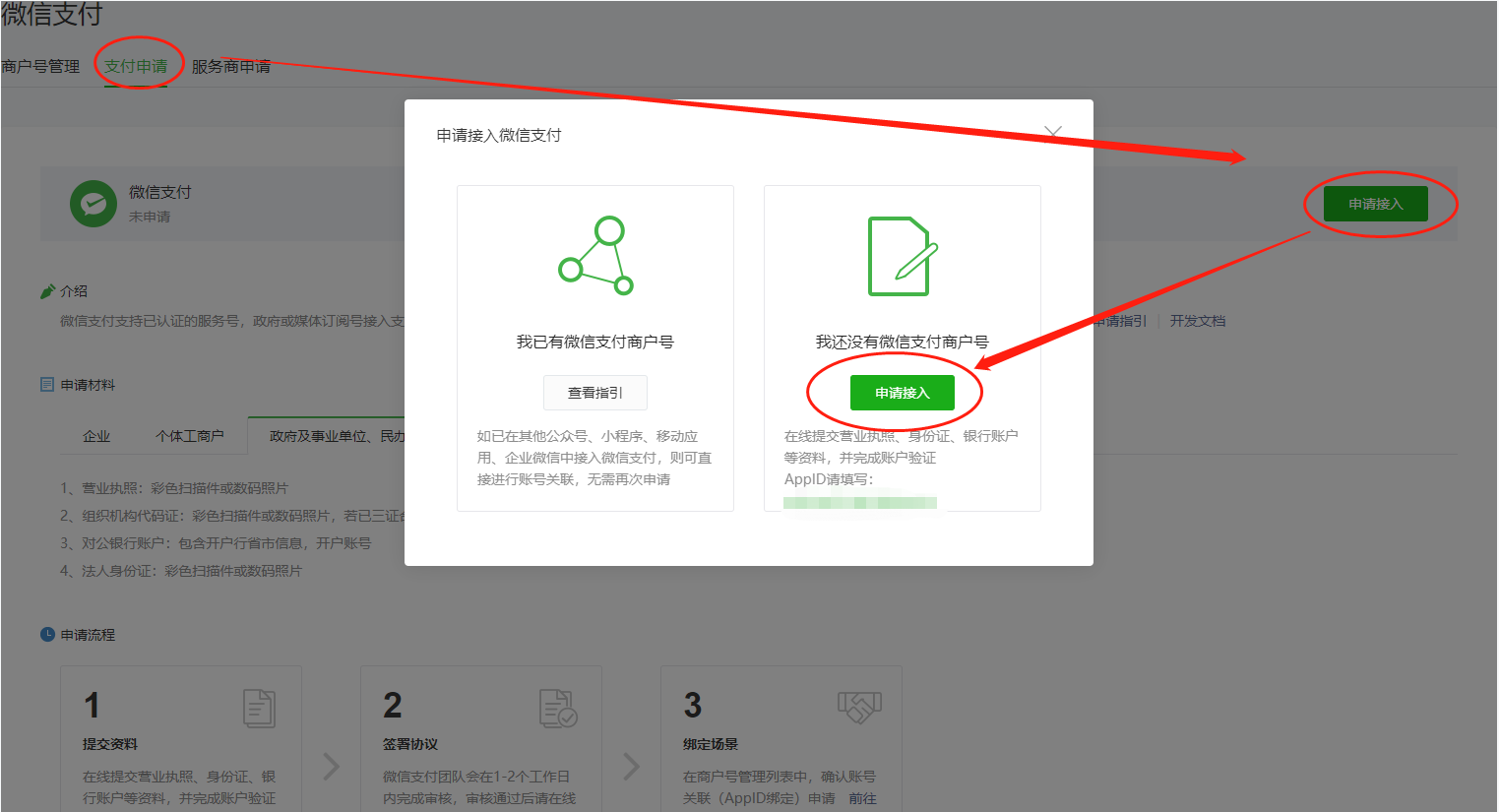This screenshot has width=1499, height=812.
Task: Open the 申请指引 link beside 开发文档
Action: (x=1120, y=321)
